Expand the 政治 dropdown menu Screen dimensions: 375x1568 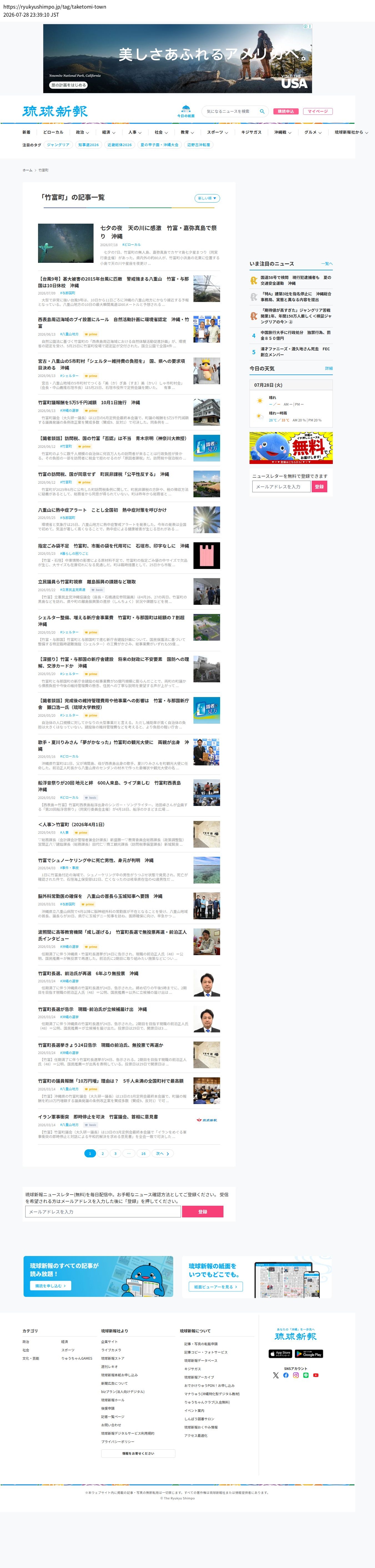coord(82,132)
